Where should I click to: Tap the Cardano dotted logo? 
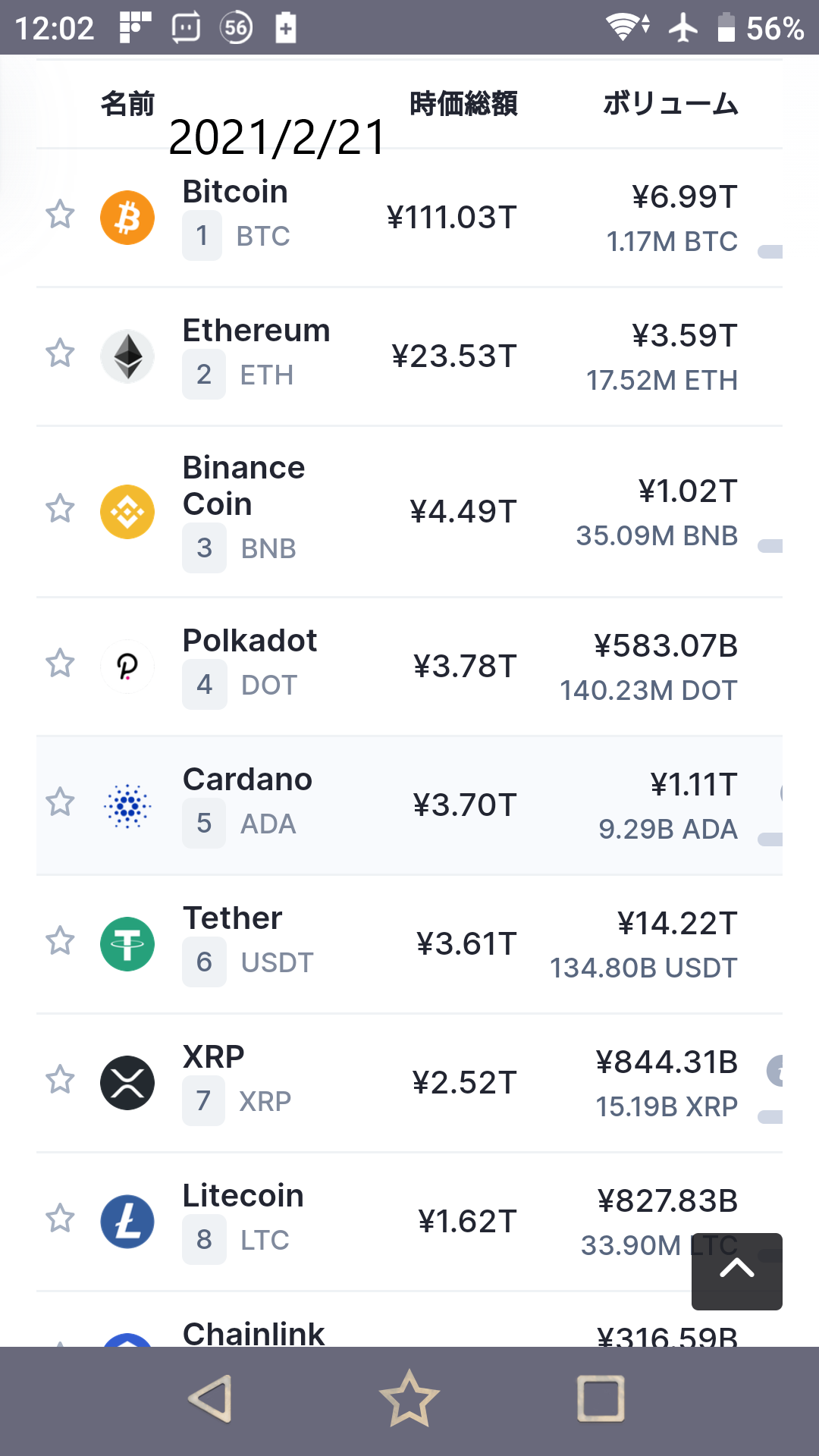pyautogui.click(x=127, y=805)
